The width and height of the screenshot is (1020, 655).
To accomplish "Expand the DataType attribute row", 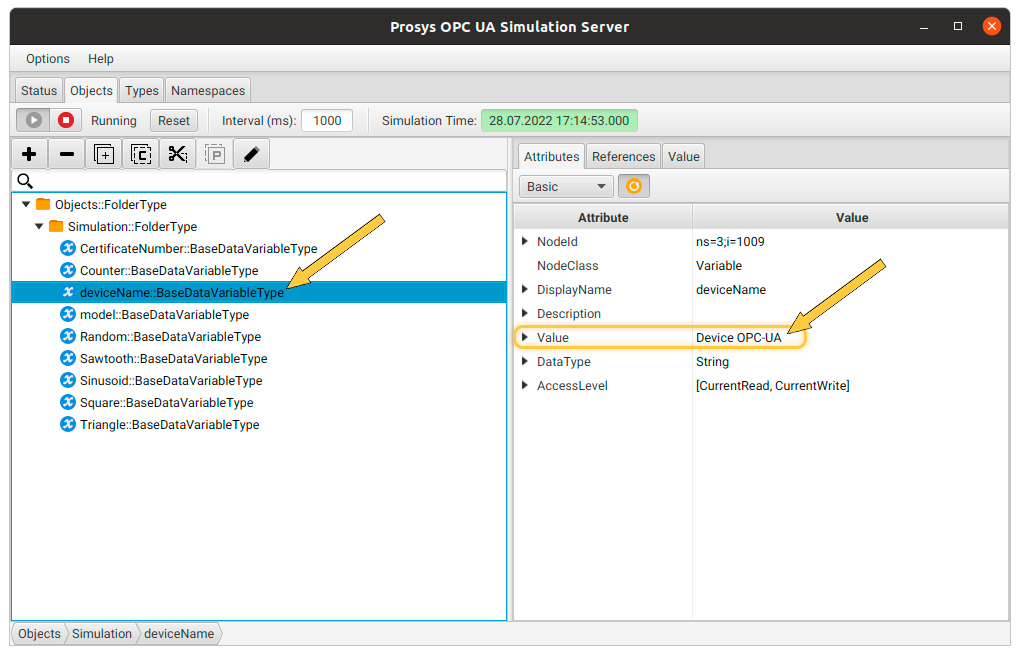I will [x=525, y=361].
